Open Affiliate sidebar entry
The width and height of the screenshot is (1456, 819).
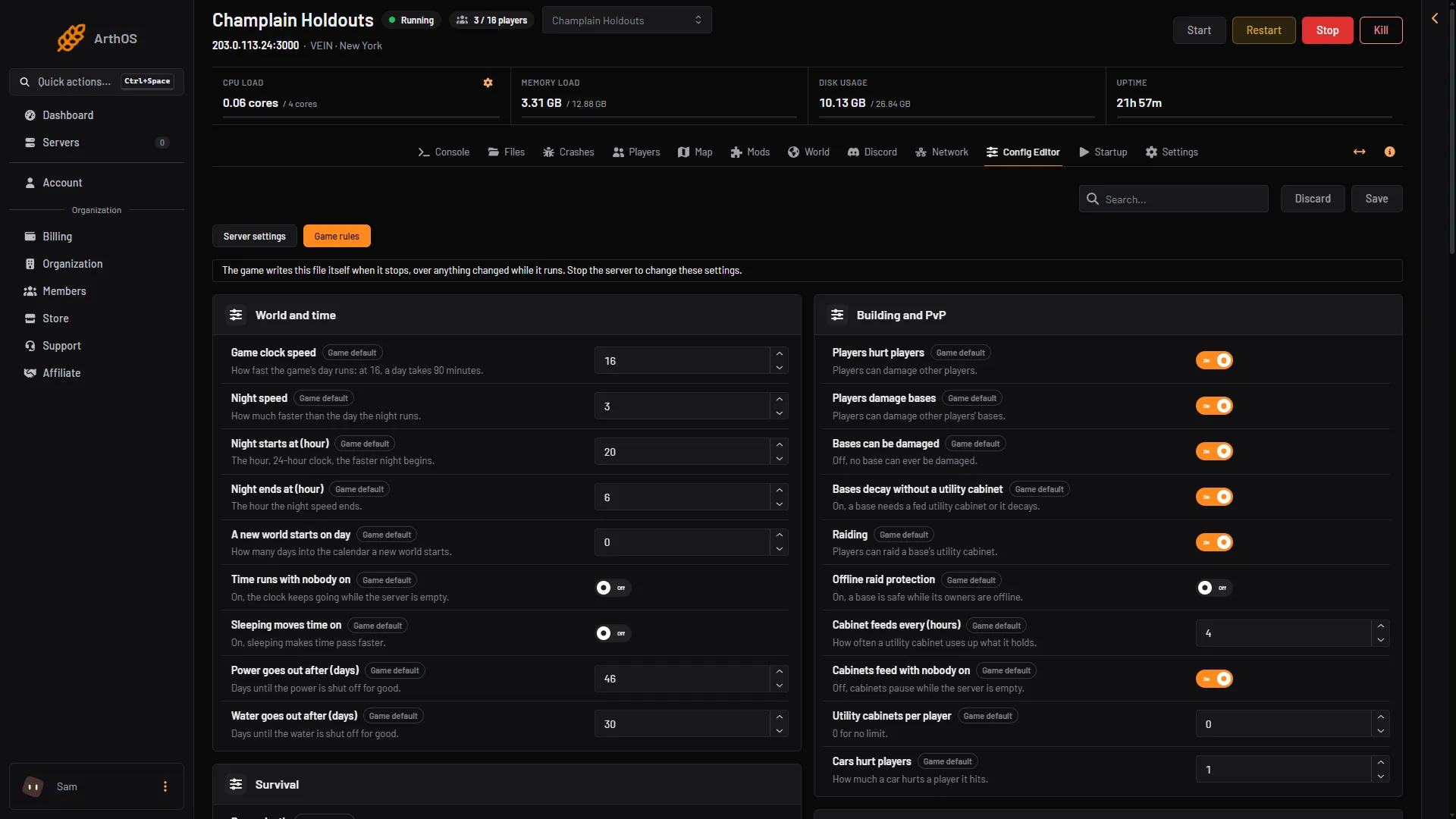(96, 373)
